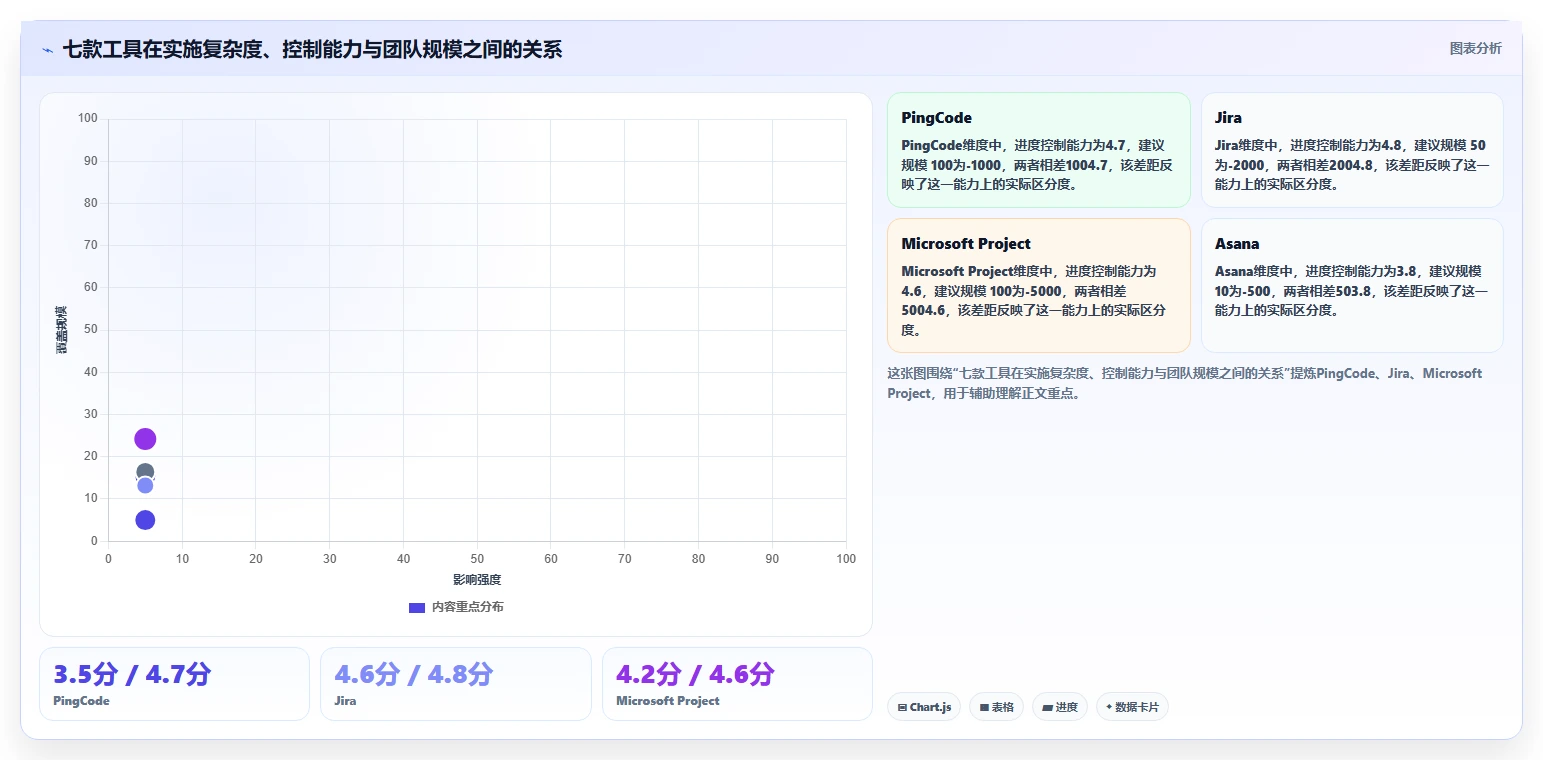This screenshot has height=760, width=1543.
Task: Click the 3.5分 / 4.7分 PingCode stat
Action: [174, 684]
